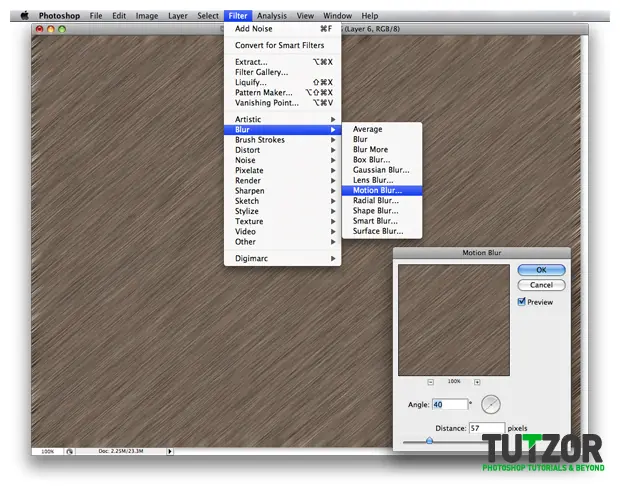Open the Image menu
620x495 pixels.
coord(147,16)
